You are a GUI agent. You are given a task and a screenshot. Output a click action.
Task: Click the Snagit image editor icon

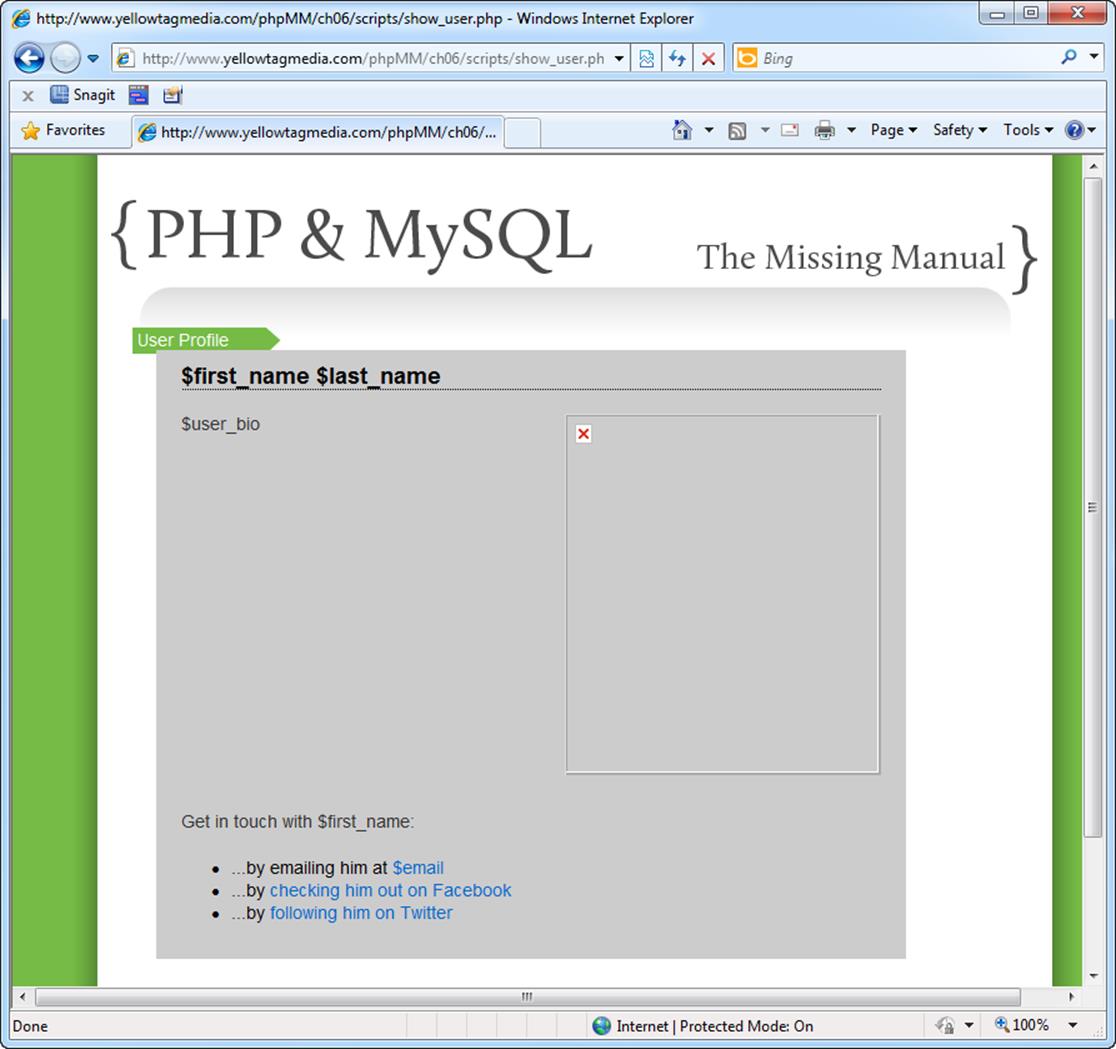coord(172,95)
